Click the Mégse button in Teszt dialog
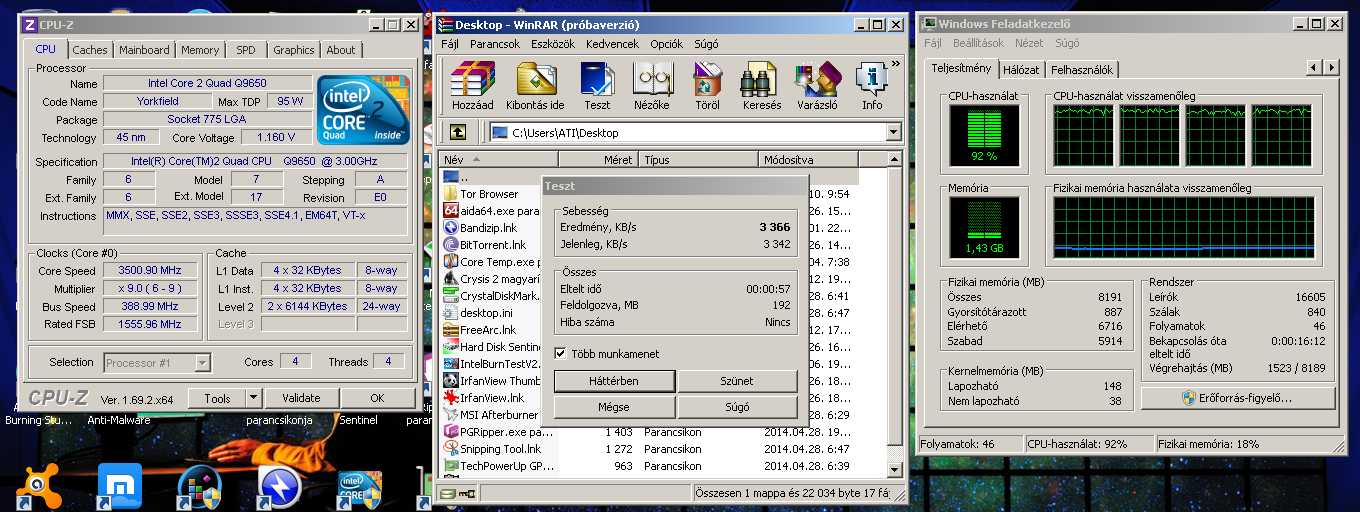The width and height of the screenshot is (1360, 512). (614, 407)
